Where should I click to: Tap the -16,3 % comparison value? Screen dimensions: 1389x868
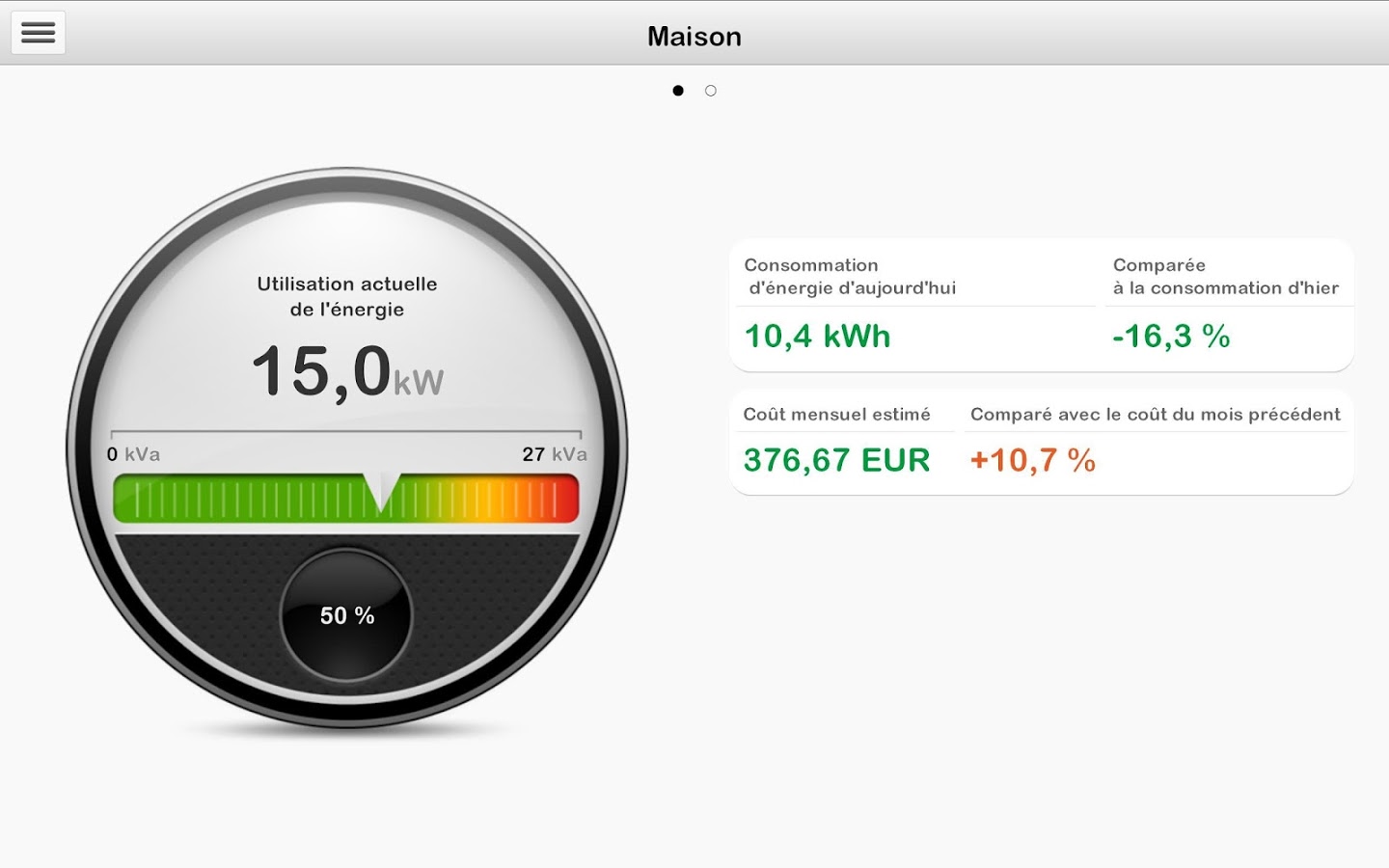pos(1171,337)
